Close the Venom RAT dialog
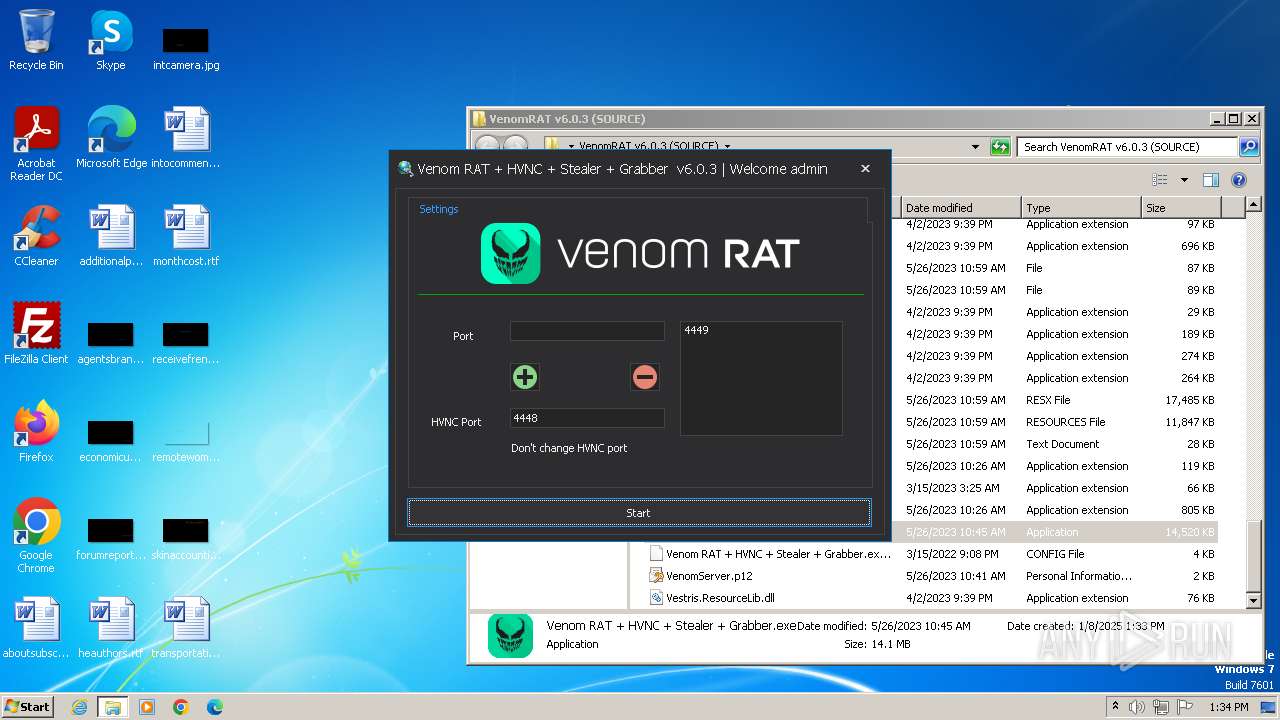This screenshot has height=720, width=1280. tap(865, 169)
